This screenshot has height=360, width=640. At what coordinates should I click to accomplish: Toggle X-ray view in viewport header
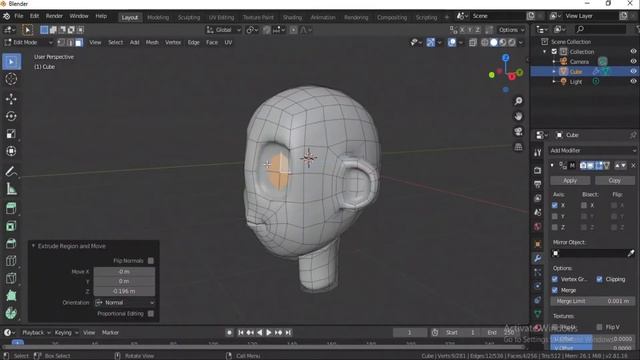click(x=473, y=42)
